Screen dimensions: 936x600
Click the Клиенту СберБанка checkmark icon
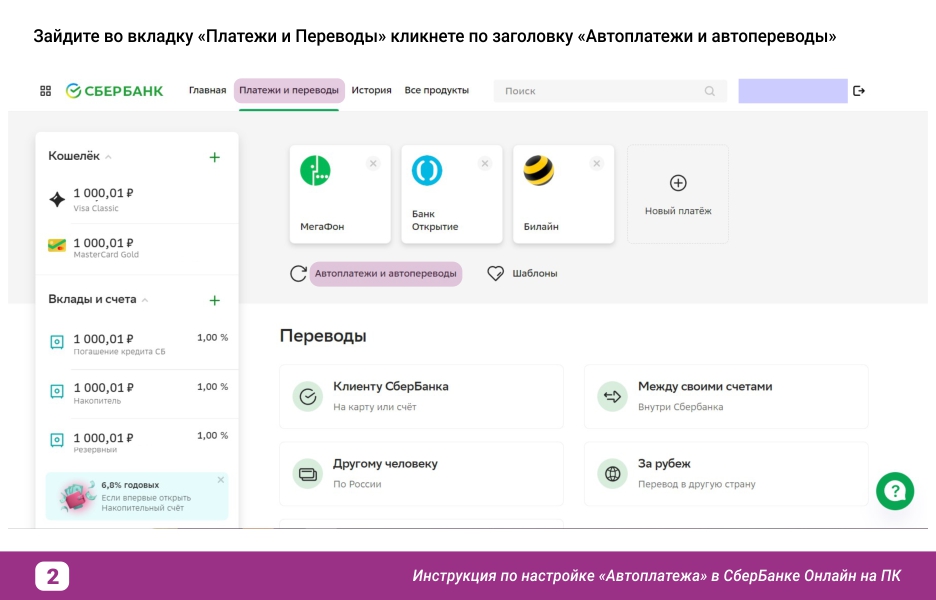(307, 396)
